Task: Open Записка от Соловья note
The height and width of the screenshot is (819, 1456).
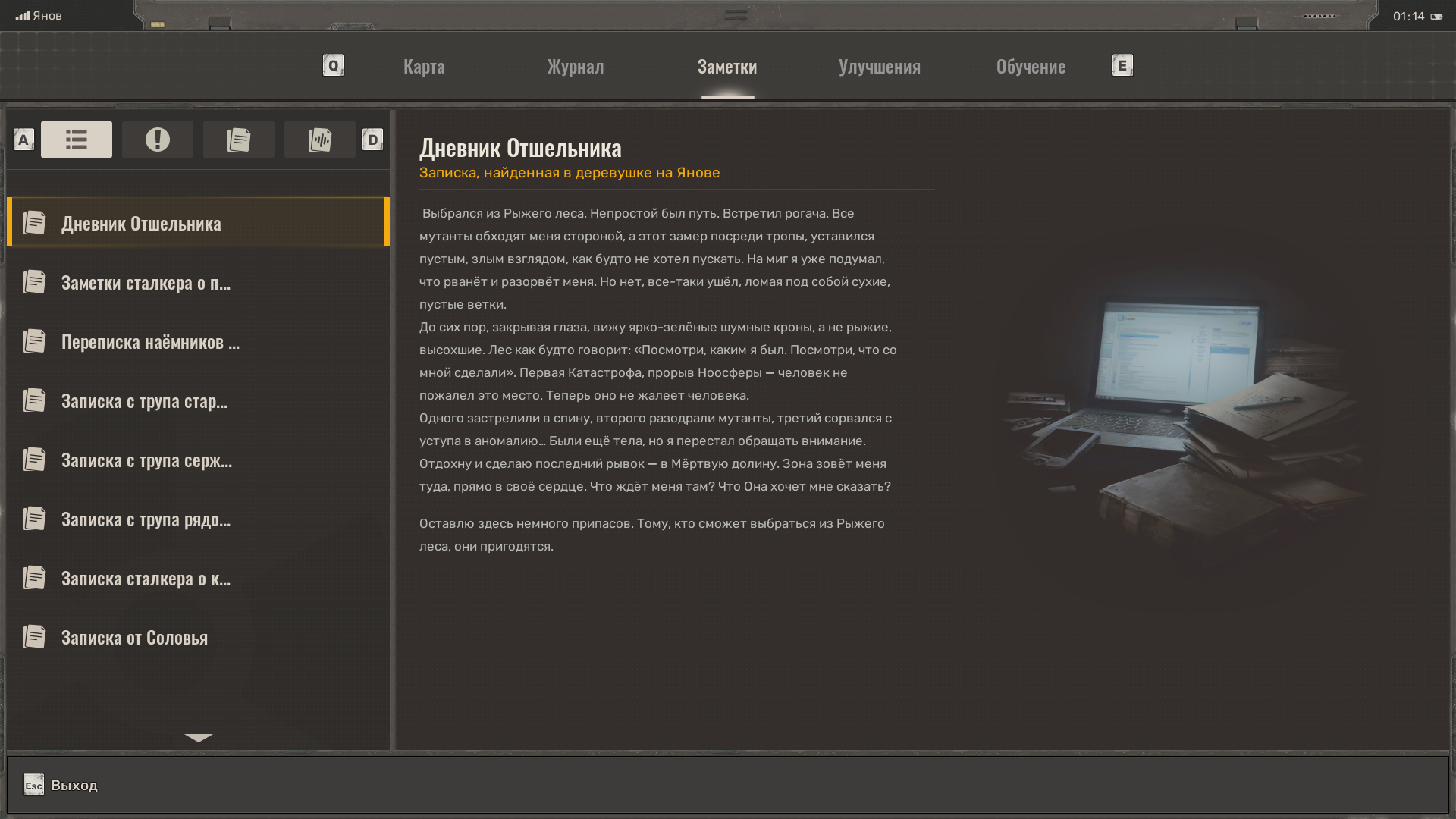Action: click(x=134, y=638)
